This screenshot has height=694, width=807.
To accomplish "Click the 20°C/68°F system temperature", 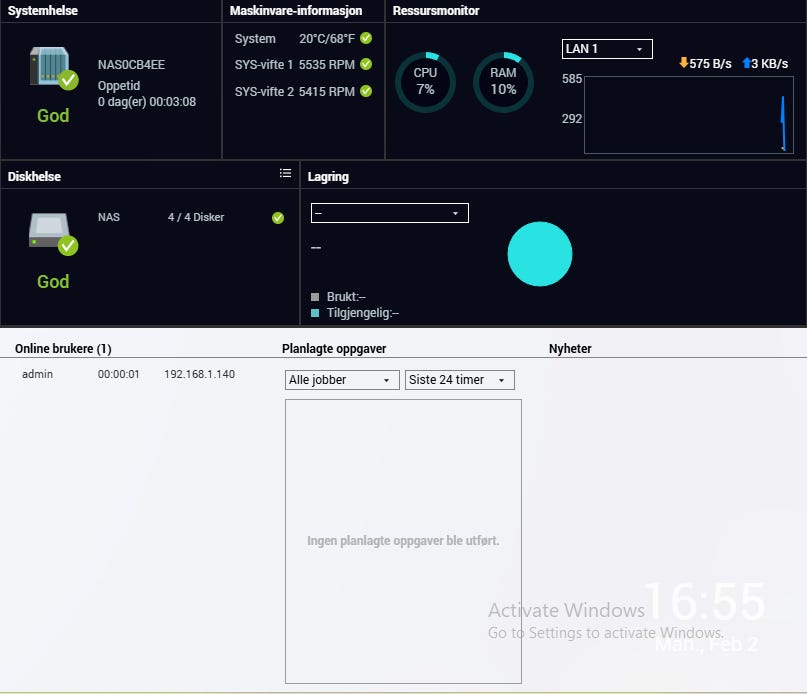I will [327, 39].
